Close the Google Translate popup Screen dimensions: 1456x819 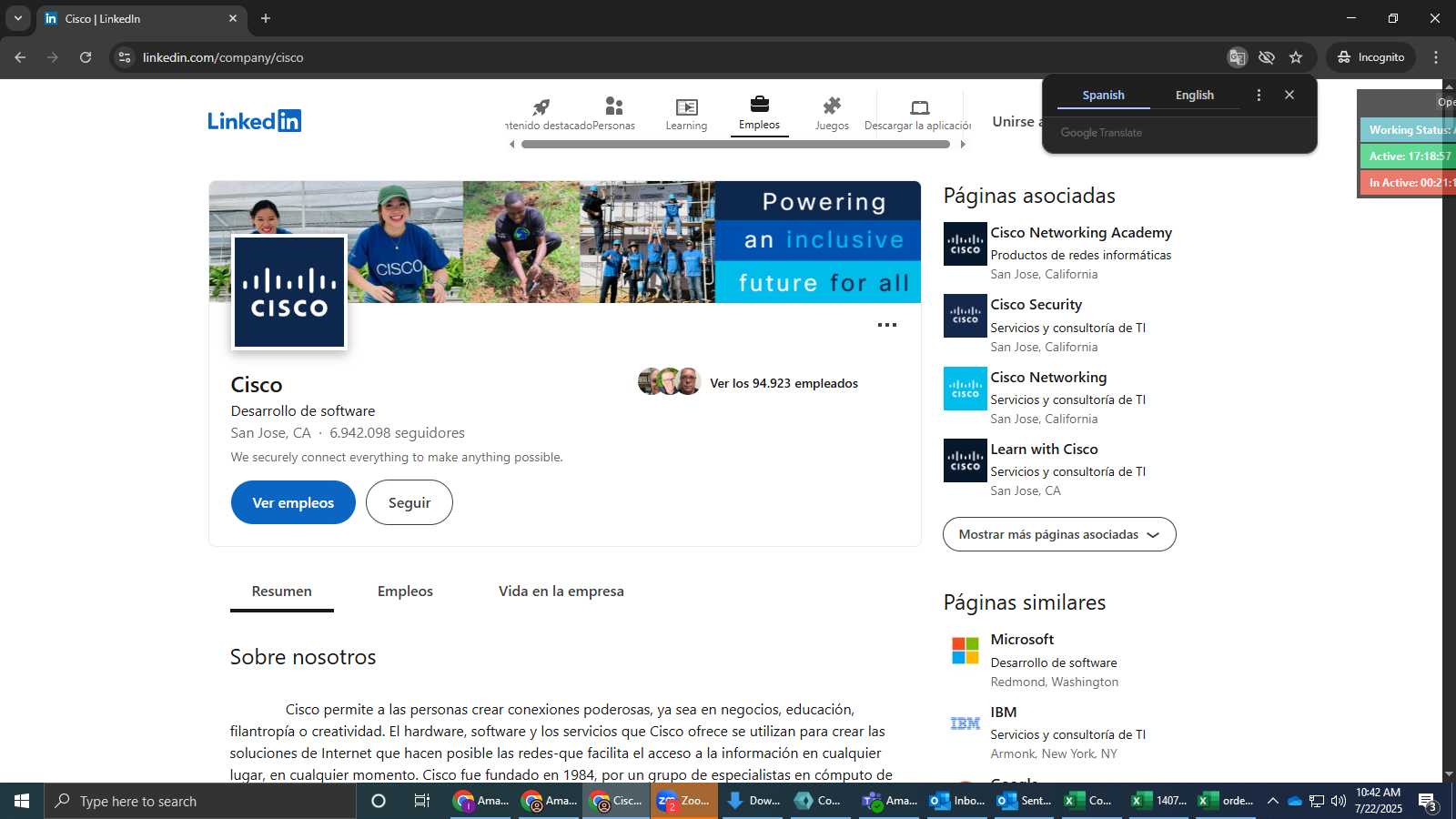click(1289, 95)
